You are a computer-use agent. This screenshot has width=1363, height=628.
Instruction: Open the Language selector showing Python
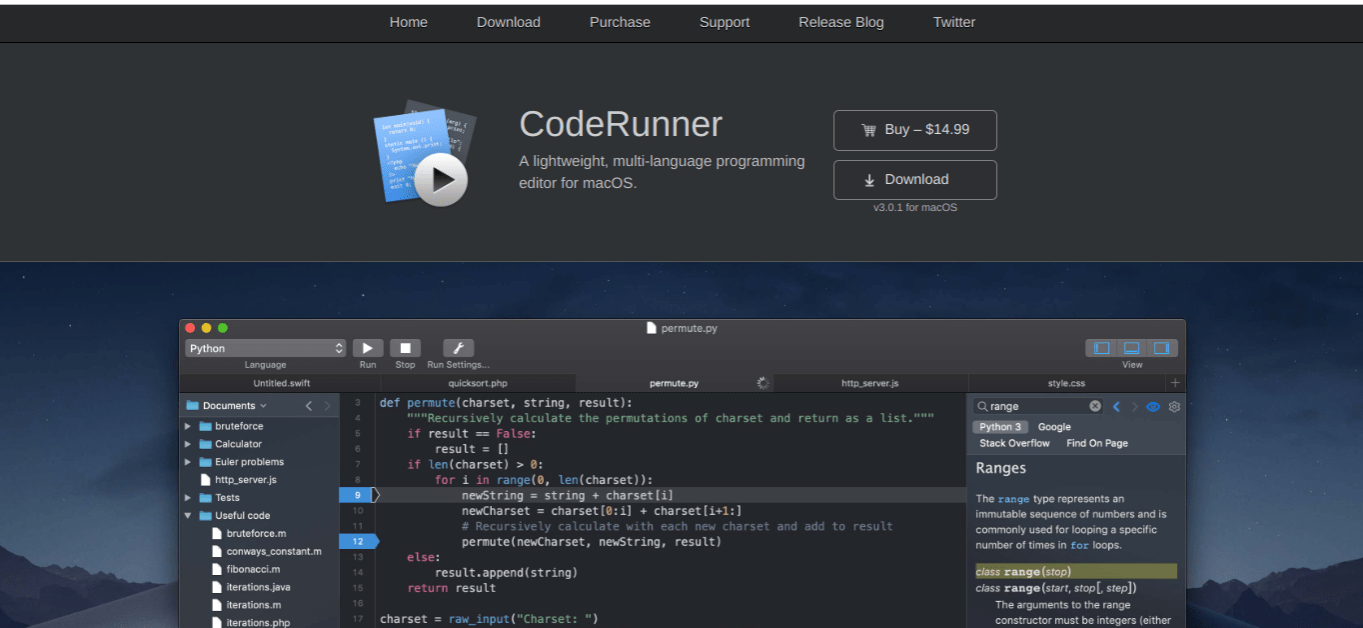(x=264, y=347)
